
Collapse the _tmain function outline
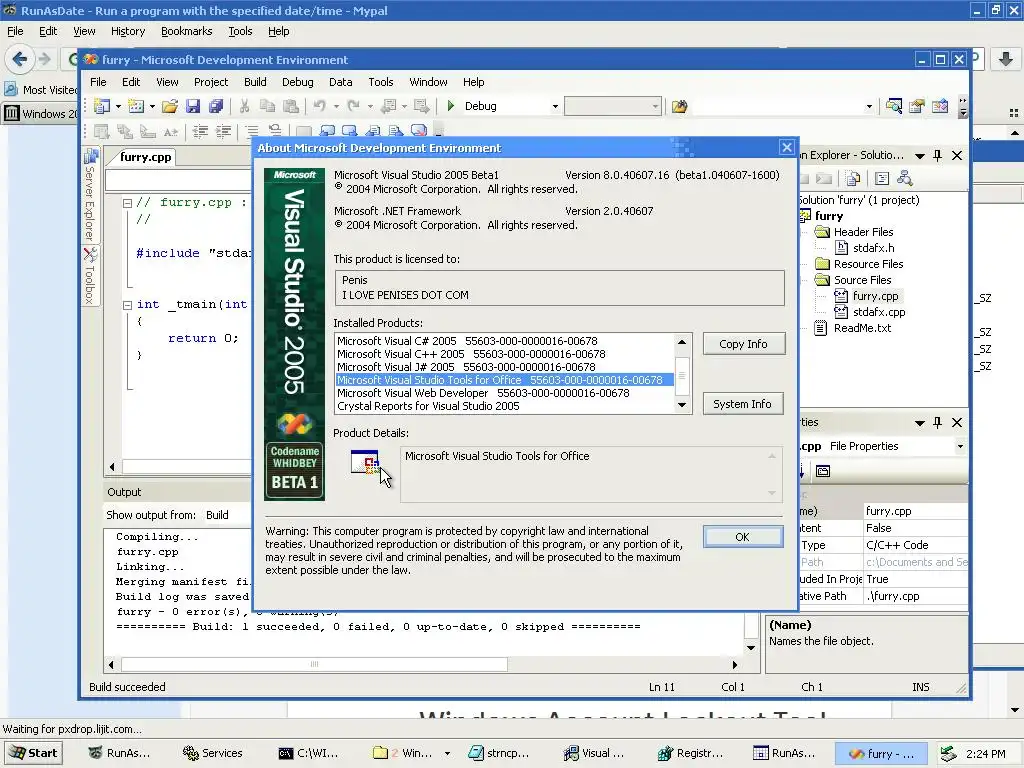(x=127, y=305)
